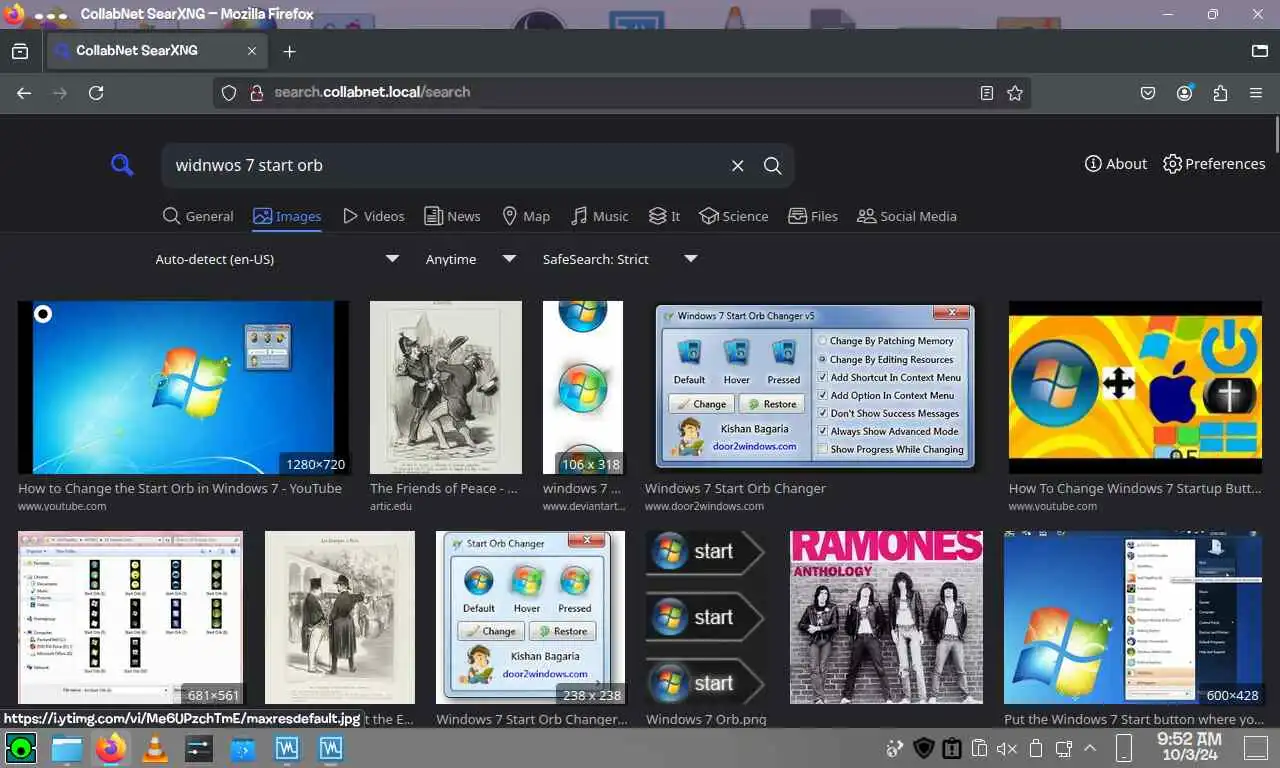Open the three start buttons Orb.png thumbnail
Screen dimensions: 1280x768
tap(705, 617)
